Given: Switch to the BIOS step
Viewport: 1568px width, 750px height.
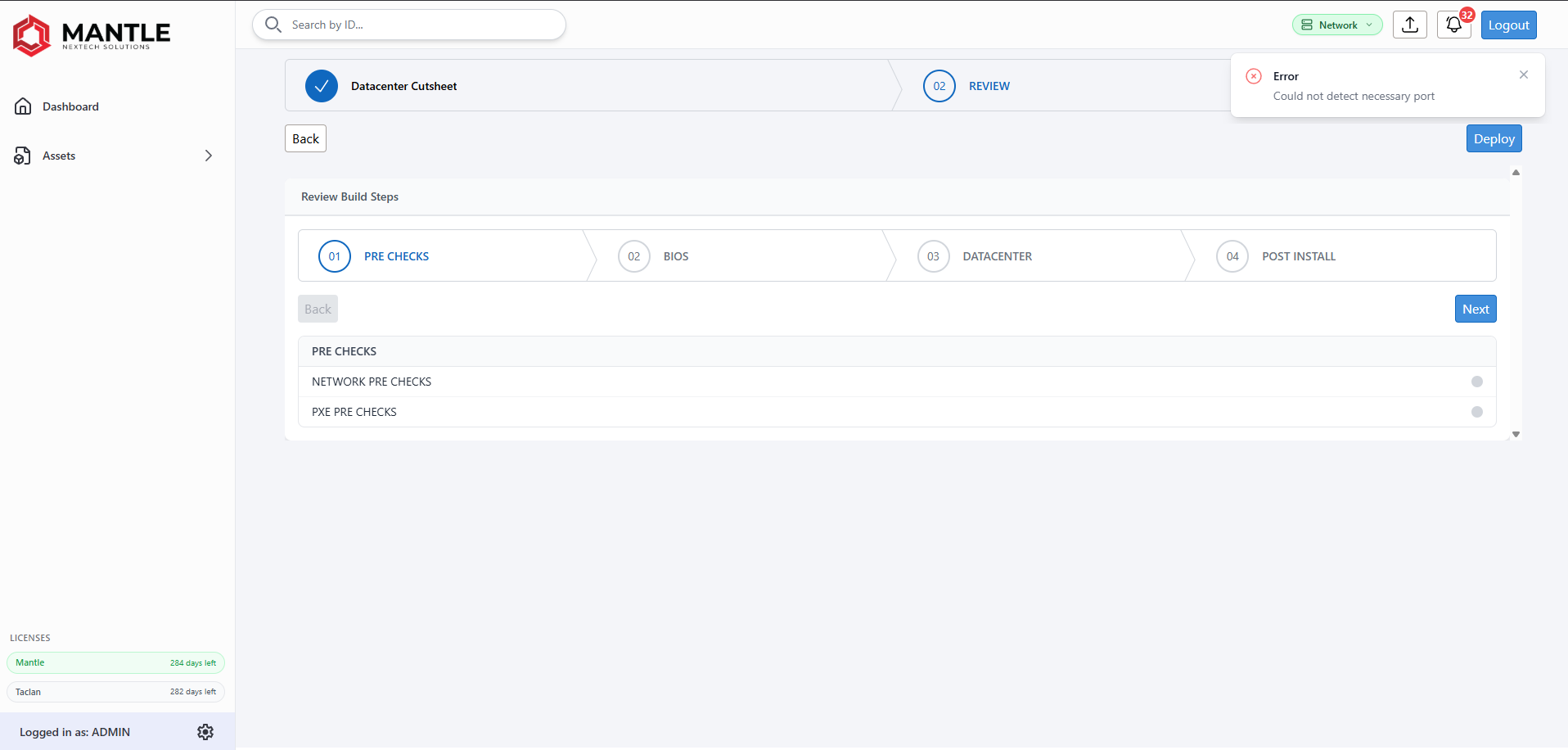Looking at the screenshot, I should (676, 256).
